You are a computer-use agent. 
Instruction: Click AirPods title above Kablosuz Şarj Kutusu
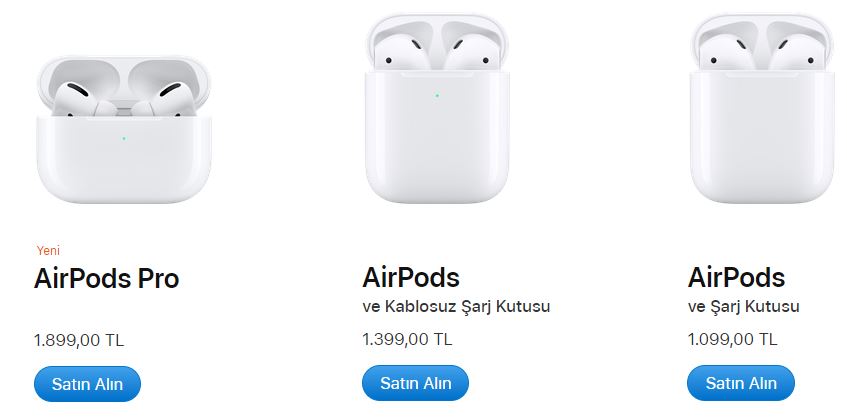click(x=411, y=278)
